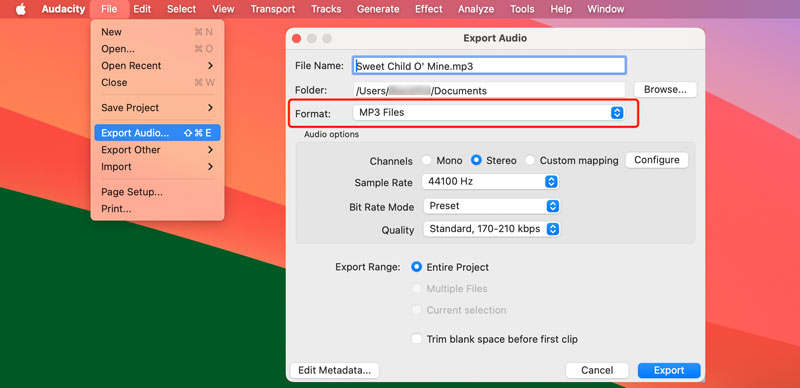Choose Print... from the File menu
The width and height of the screenshot is (800, 388).
(x=157, y=209)
